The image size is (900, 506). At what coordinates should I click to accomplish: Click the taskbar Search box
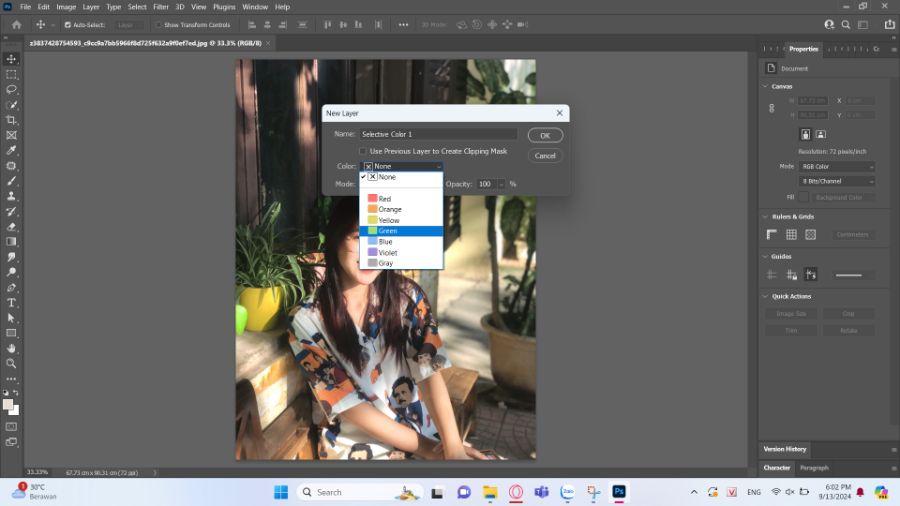tap(360, 492)
